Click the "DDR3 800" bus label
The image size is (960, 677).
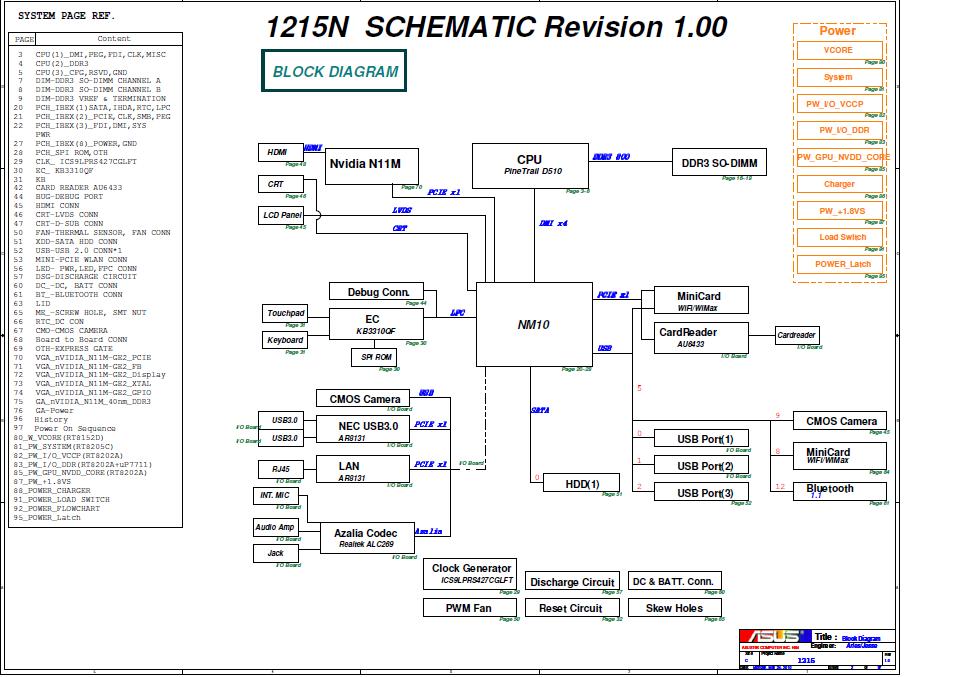[611, 157]
